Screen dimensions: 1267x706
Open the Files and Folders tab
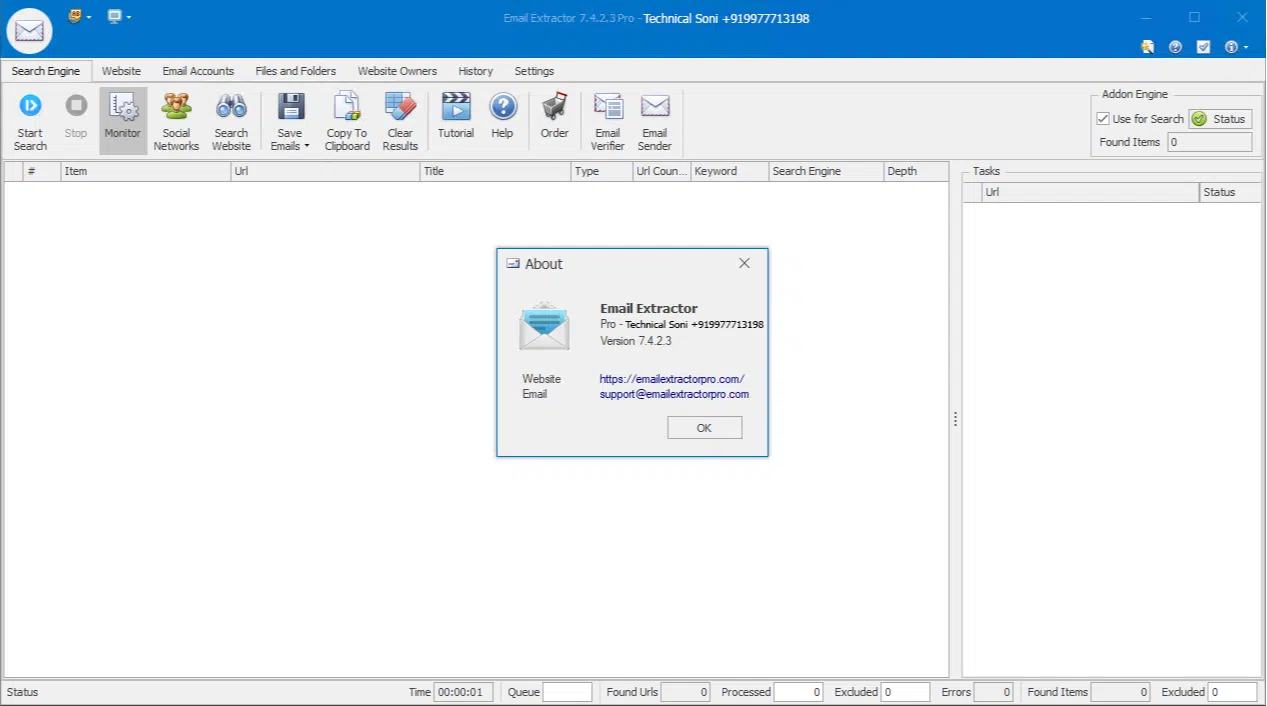click(x=295, y=71)
